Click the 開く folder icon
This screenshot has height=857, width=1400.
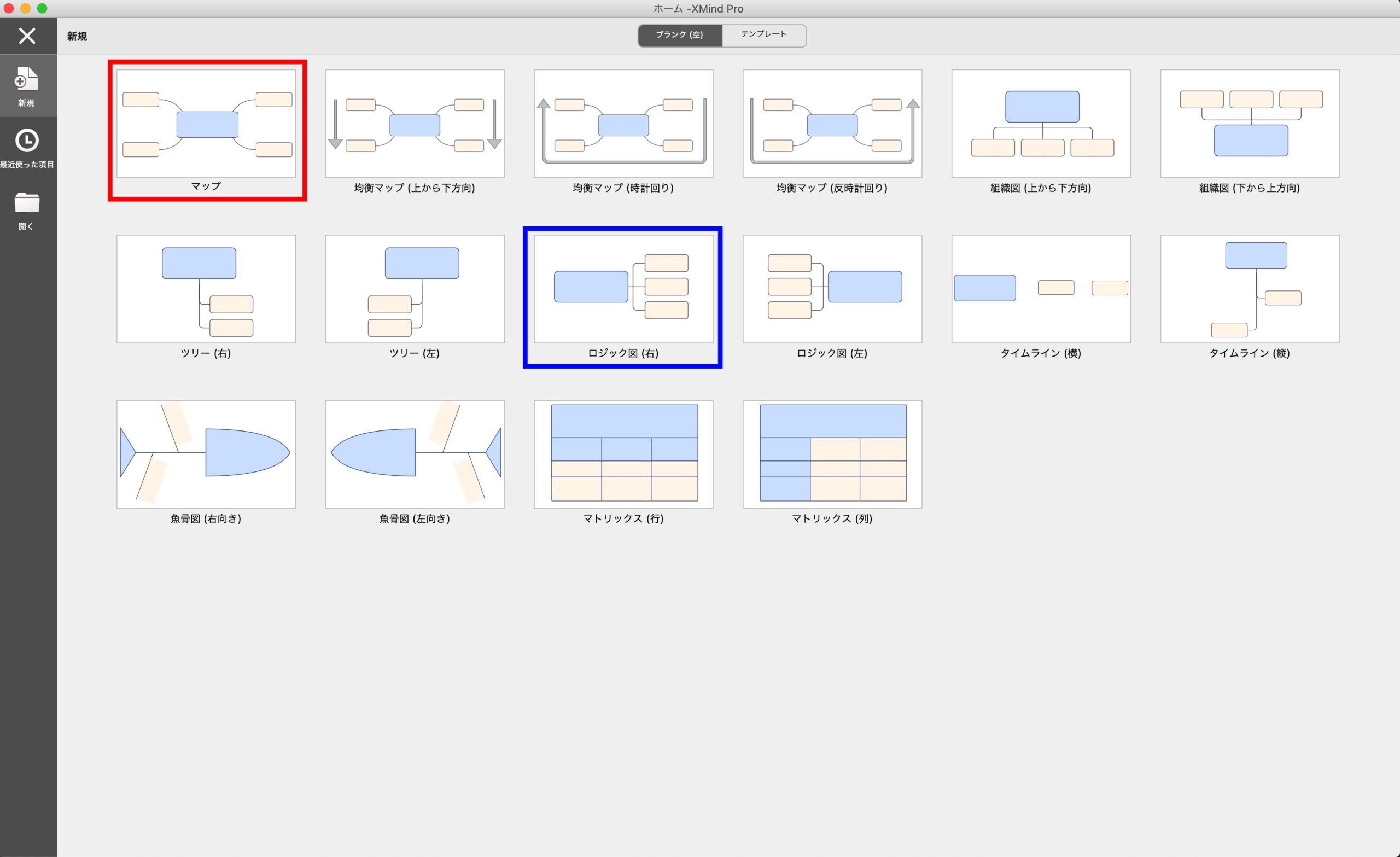(27, 202)
